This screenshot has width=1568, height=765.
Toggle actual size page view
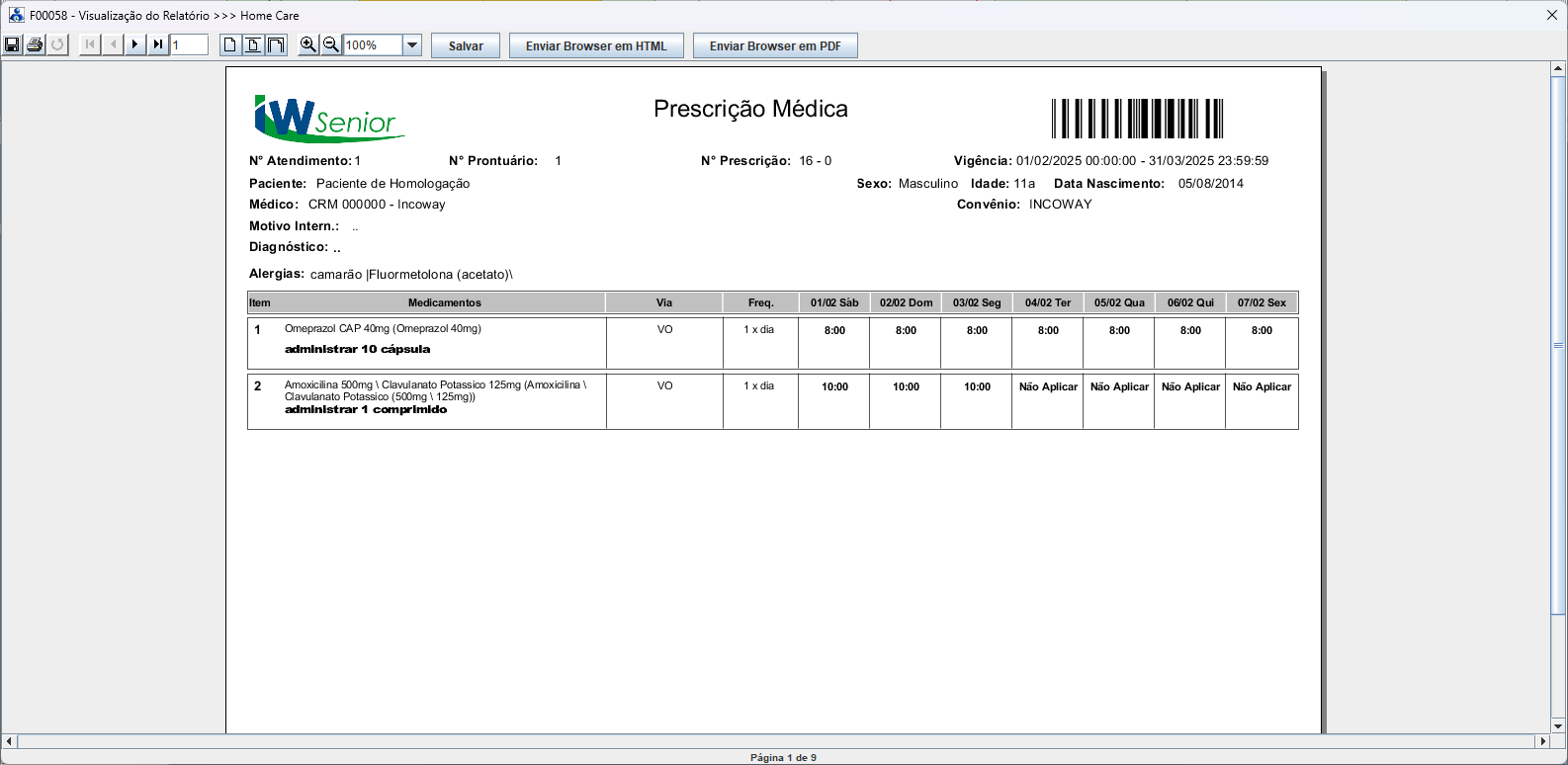(x=230, y=44)
